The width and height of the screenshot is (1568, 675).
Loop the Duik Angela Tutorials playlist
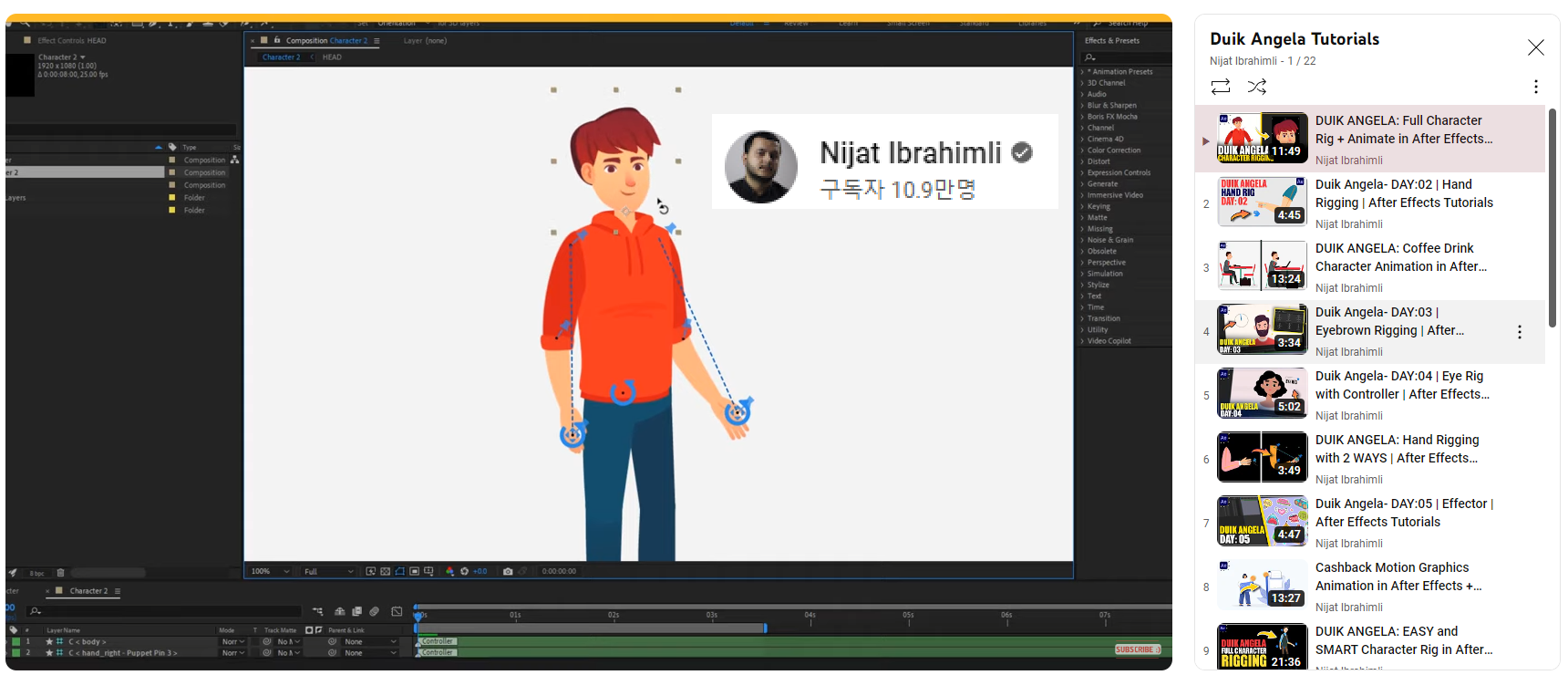coord(1220,87)
